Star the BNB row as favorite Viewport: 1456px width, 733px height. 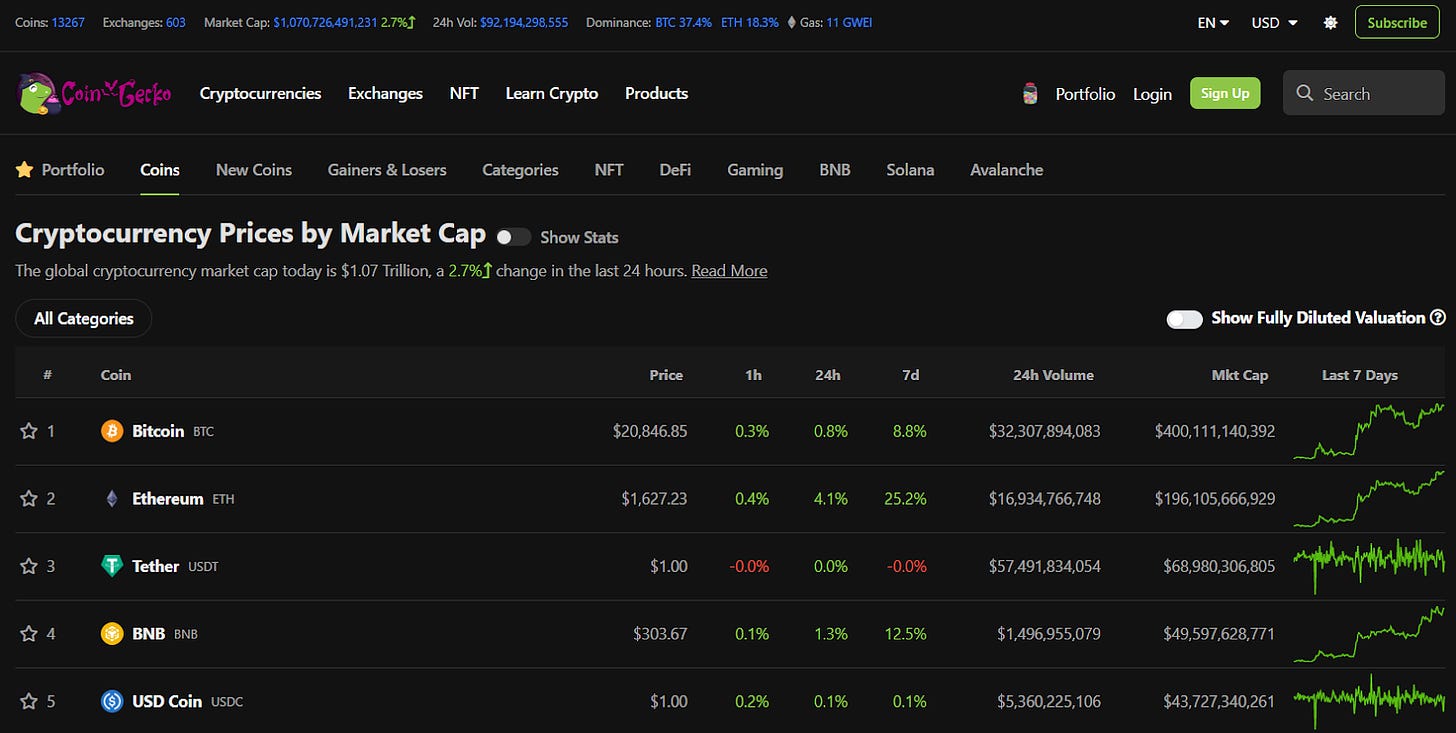(28, 634)
